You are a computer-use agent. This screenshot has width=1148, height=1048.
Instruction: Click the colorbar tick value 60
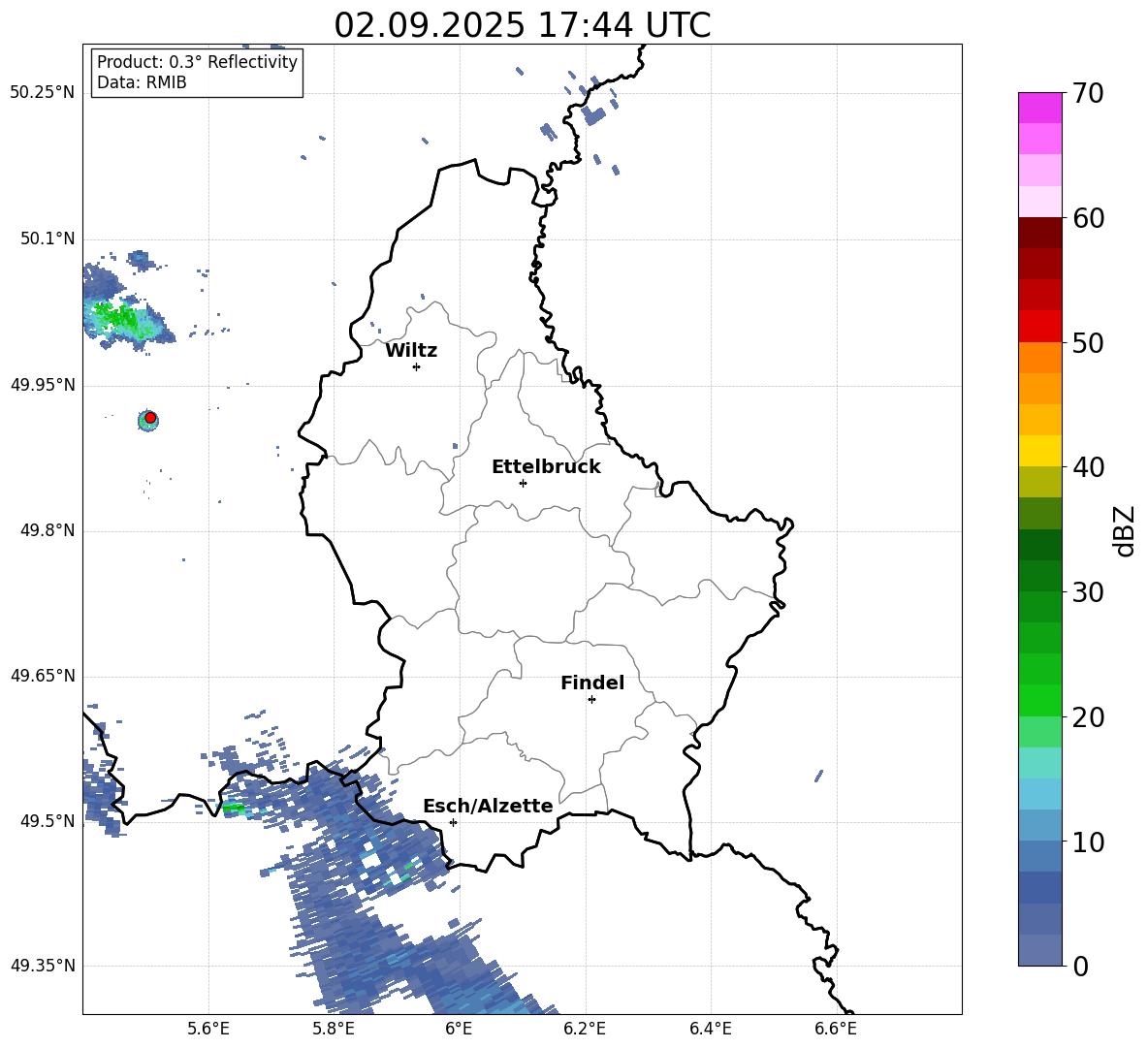(1088, 218)
